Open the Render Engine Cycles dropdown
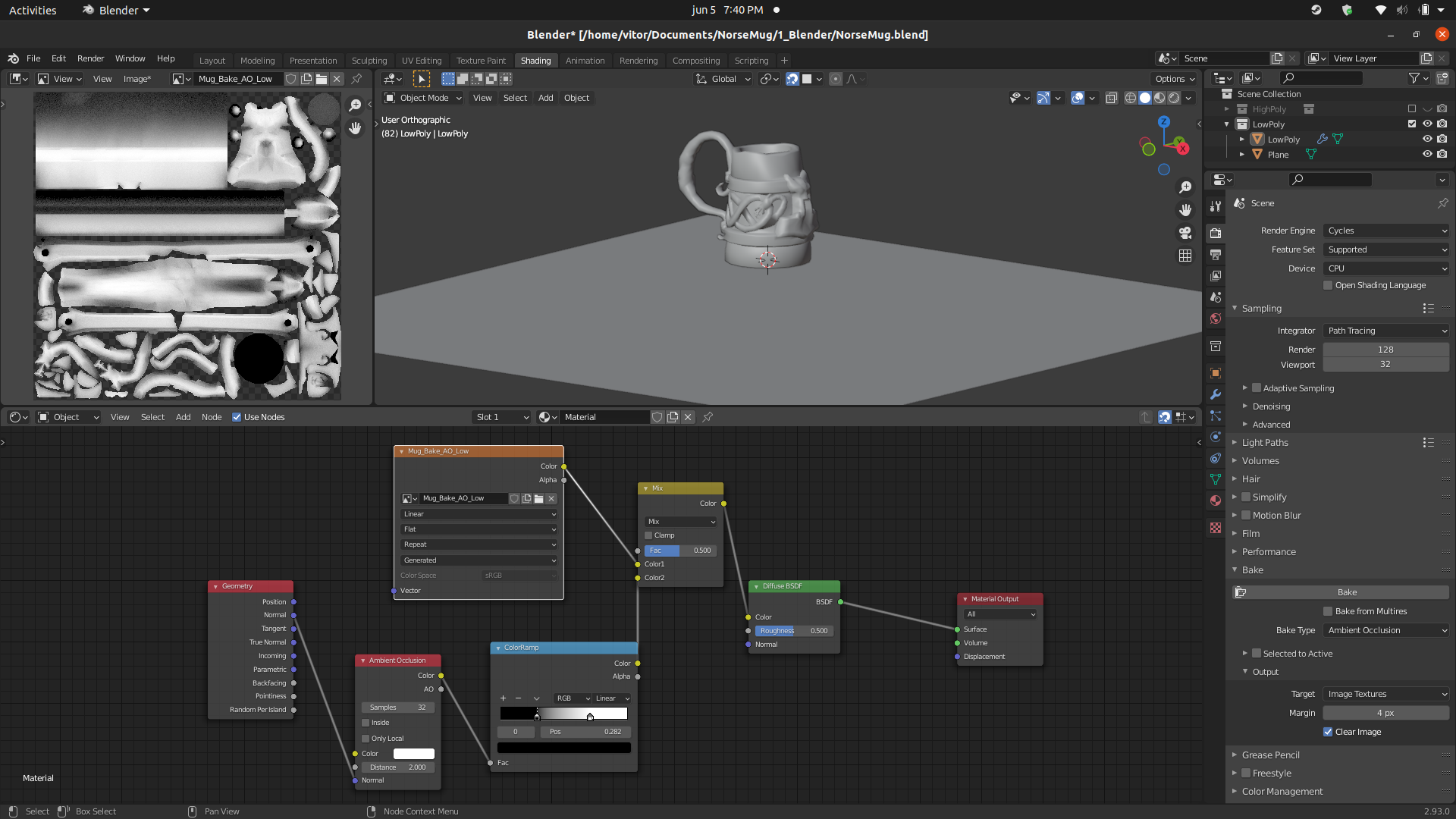Screen dimensions: 1456x819 (x=1386, y=231)
